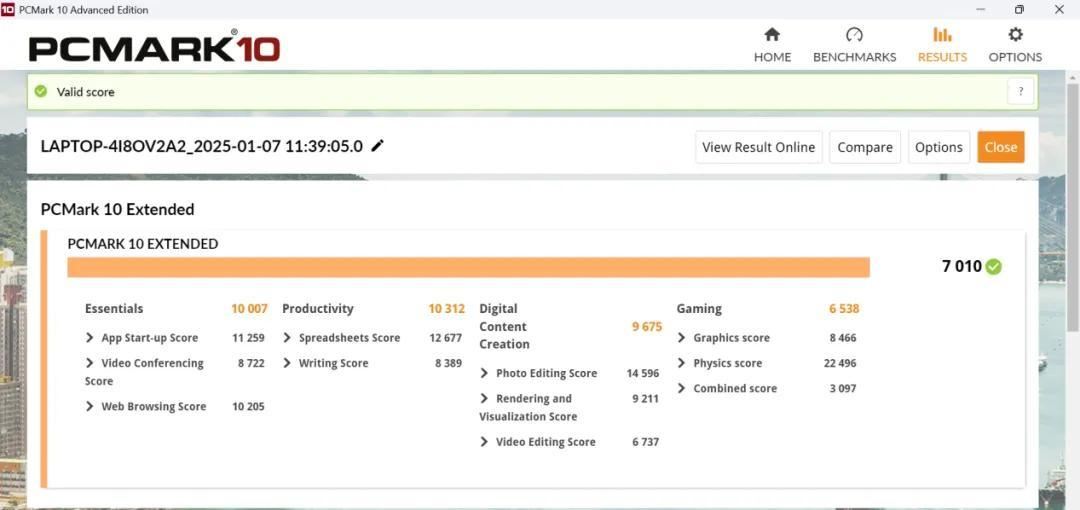The width and height of the screenshot is (1080, 510).
Task: Go to the Home tab icon
Action: coord(772,35)
